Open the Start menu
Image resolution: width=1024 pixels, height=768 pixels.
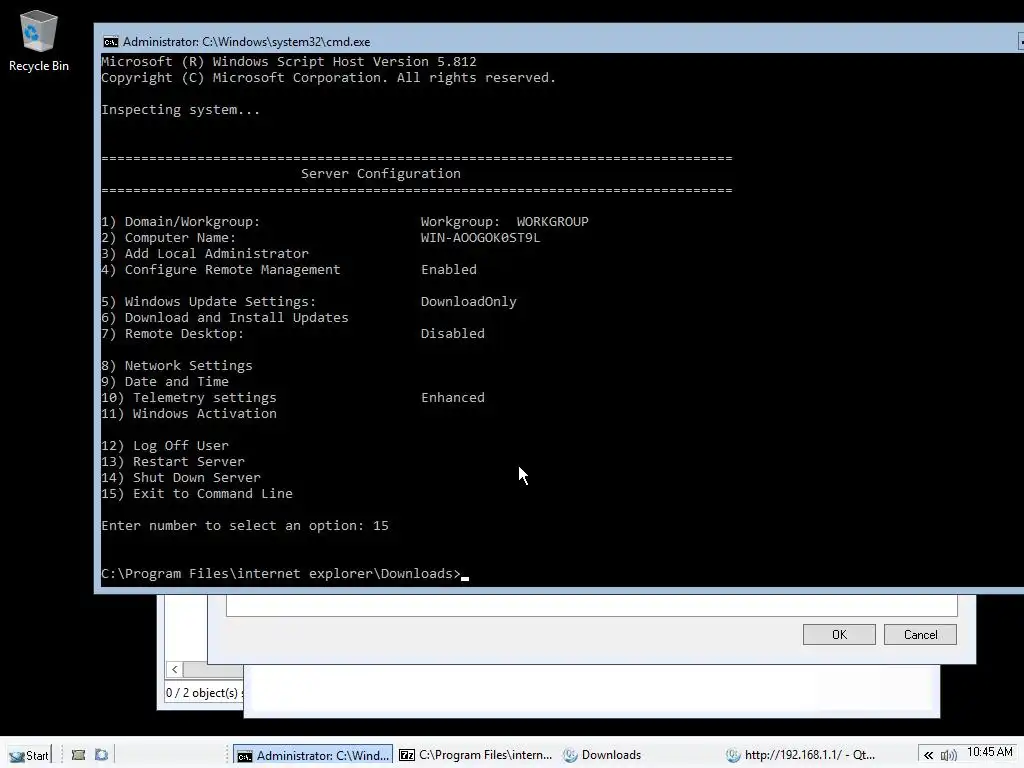pos(29,755)
